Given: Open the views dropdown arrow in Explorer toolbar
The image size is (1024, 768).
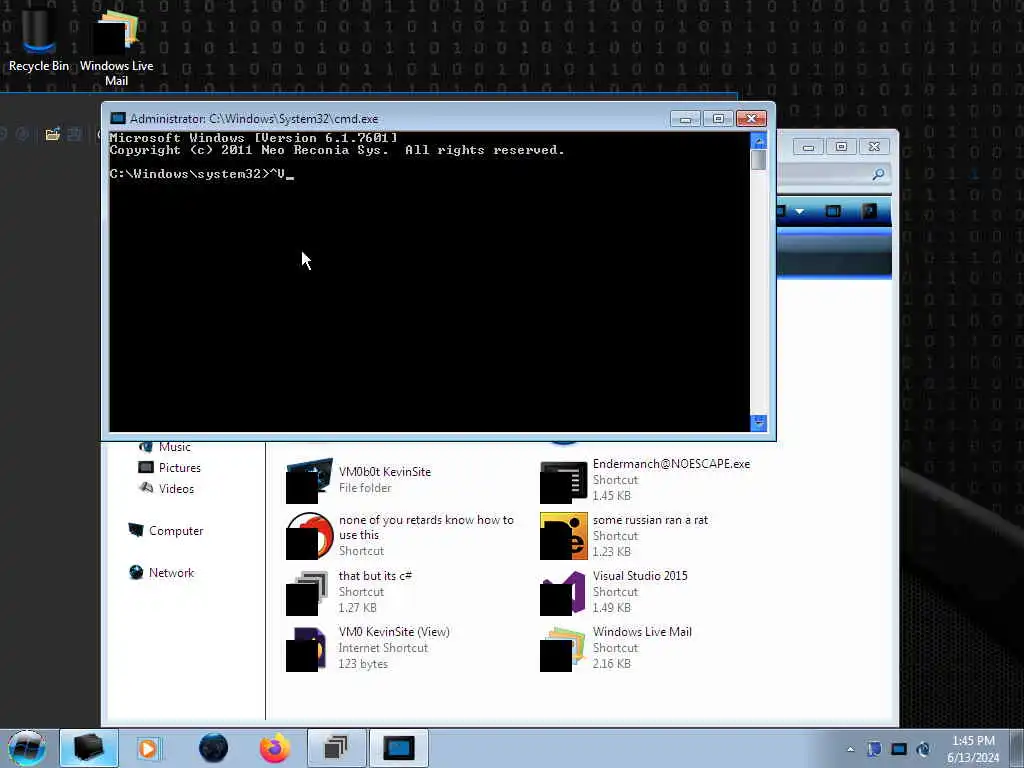Looking at the screenshot, I should 799,212.
